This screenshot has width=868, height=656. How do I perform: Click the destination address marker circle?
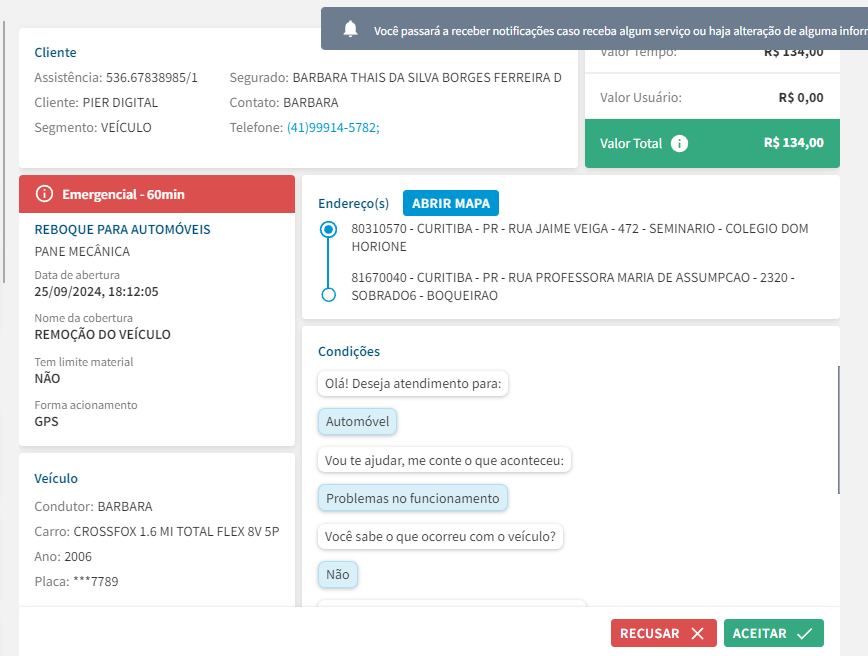(328, 295)
